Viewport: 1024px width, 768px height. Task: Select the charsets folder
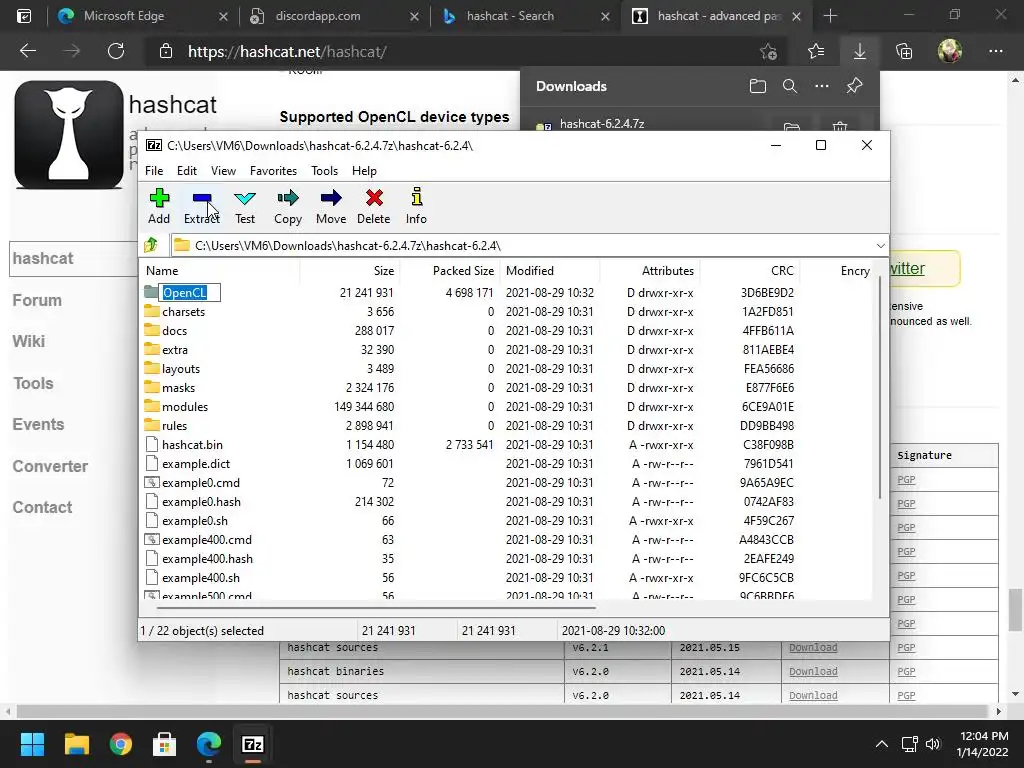click(x=183, y=312)
